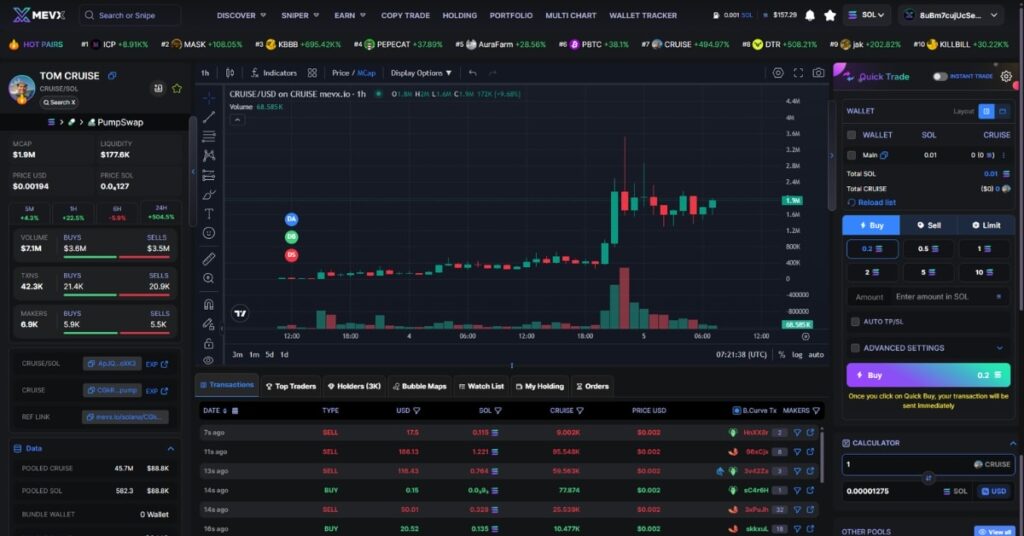Check the select-all WALLET header checkbox

(851, 135)
